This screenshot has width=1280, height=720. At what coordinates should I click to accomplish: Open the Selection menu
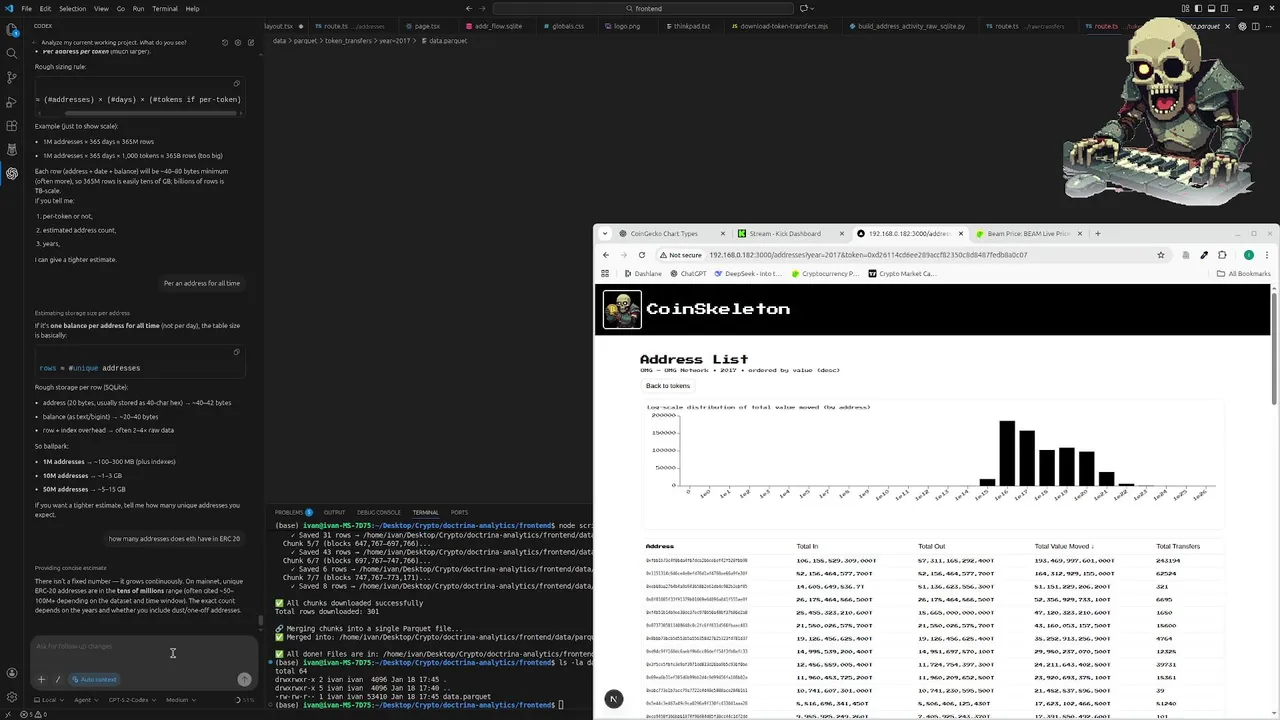(x=72, y=9)
